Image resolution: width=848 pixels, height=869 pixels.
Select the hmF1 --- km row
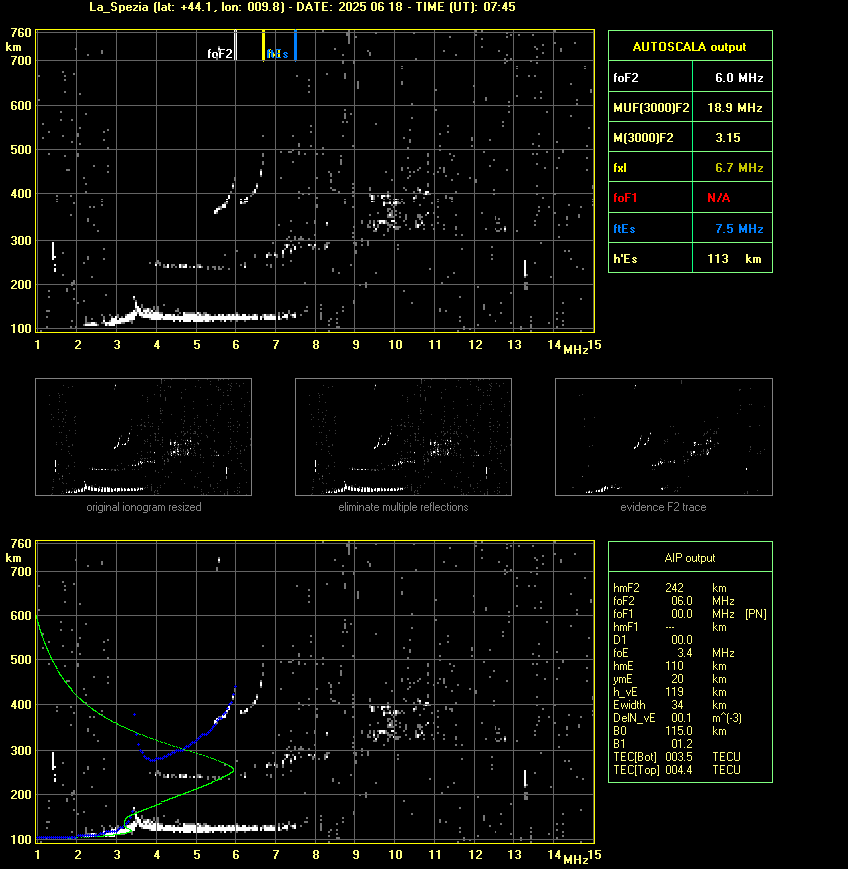670,627
